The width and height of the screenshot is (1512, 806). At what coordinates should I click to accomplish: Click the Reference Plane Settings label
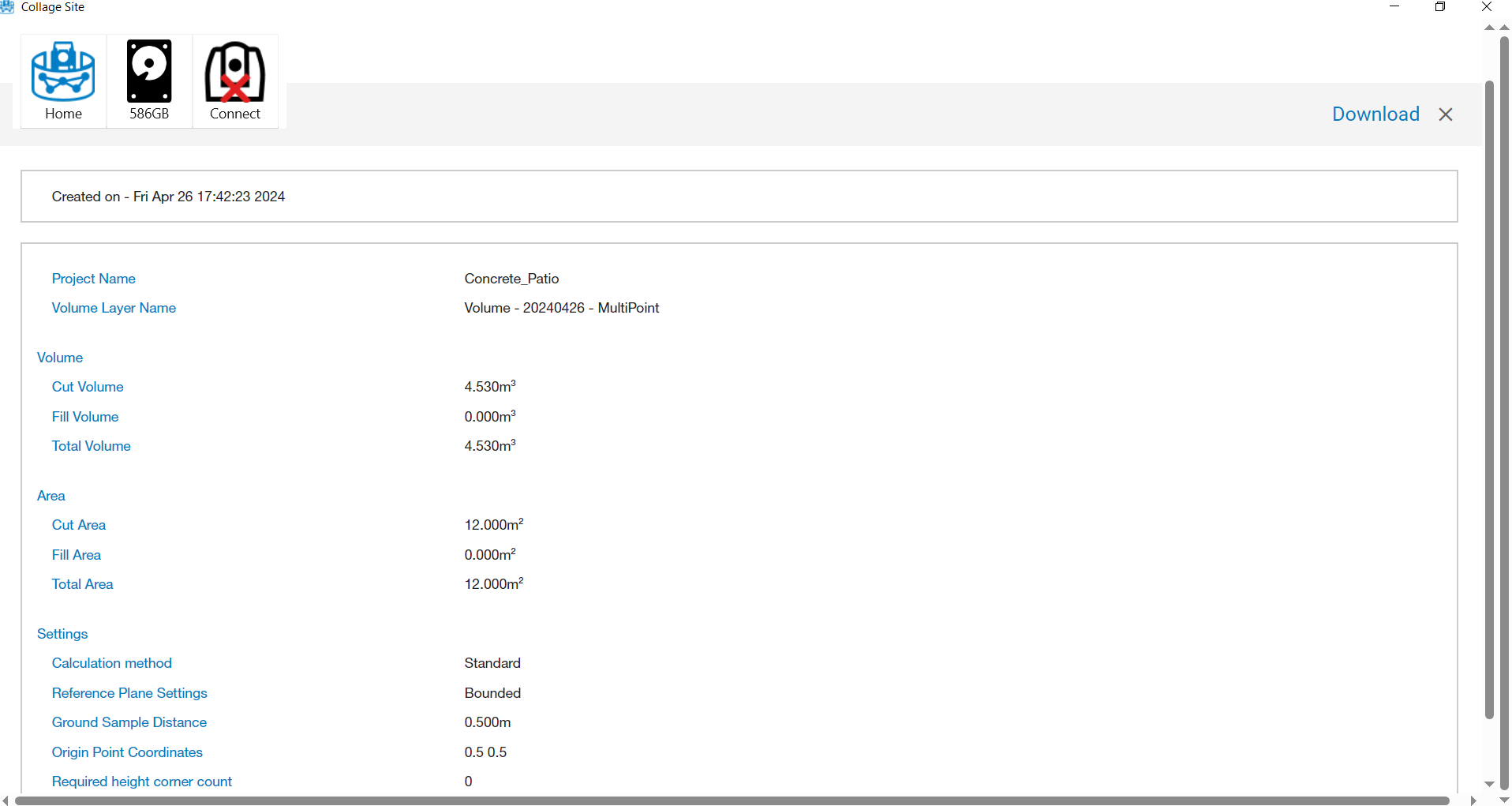(129, 693)
